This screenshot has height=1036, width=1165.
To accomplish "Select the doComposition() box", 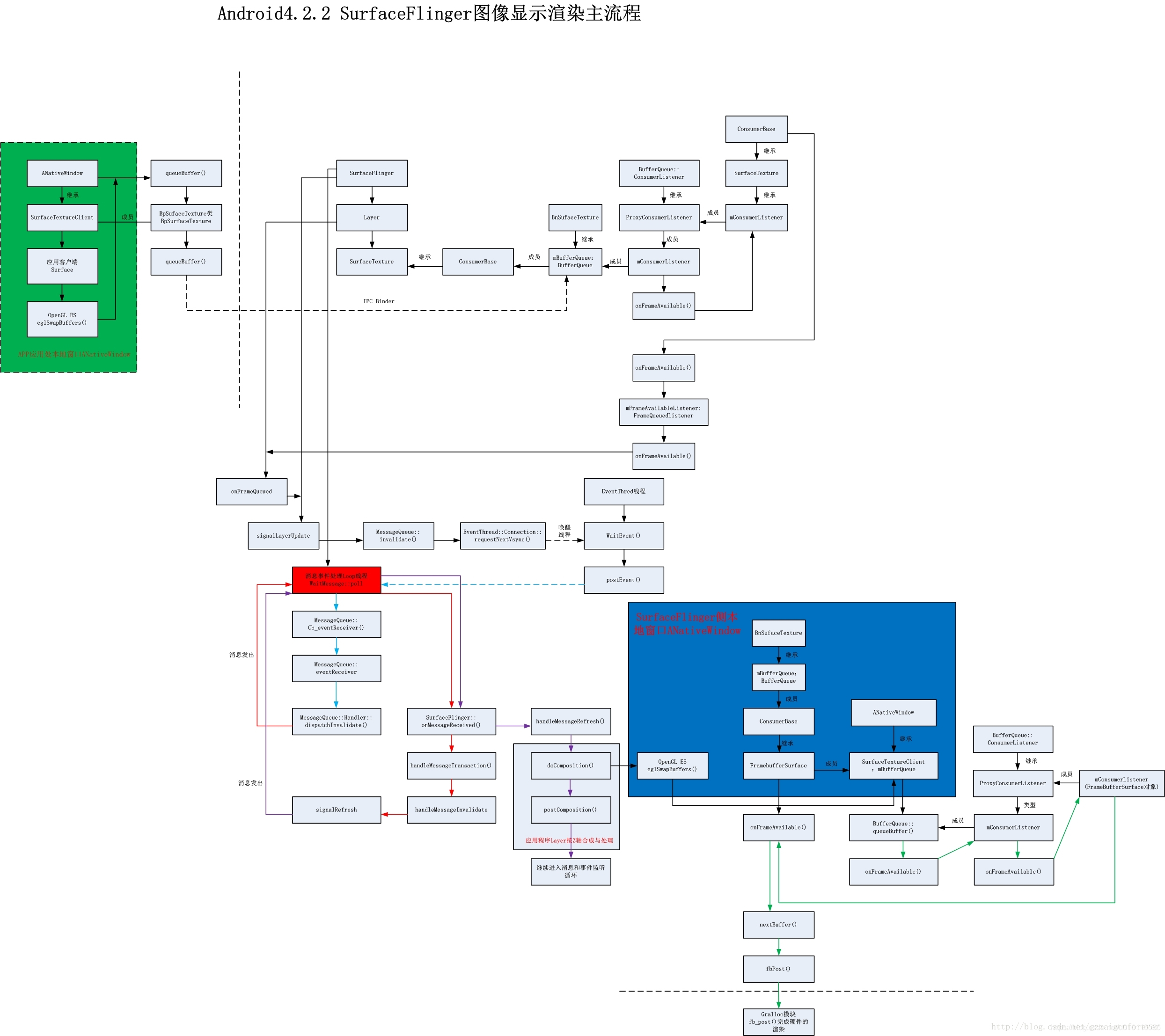I will 571,766.
